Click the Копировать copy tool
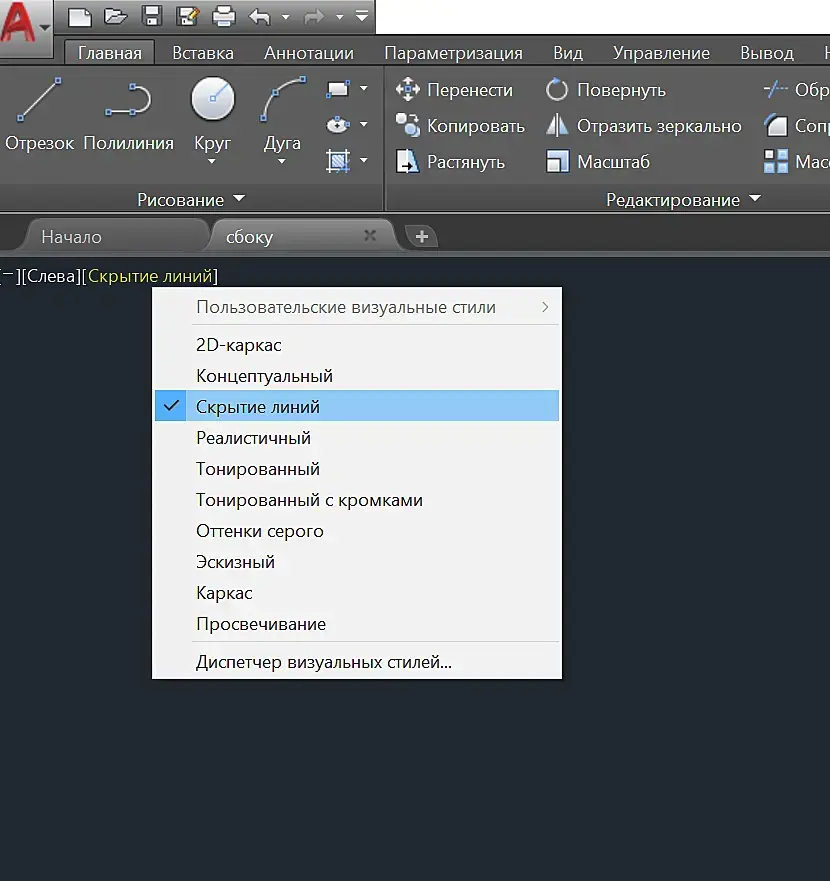This screenshot has height=881, width=830. pos(460,126)
